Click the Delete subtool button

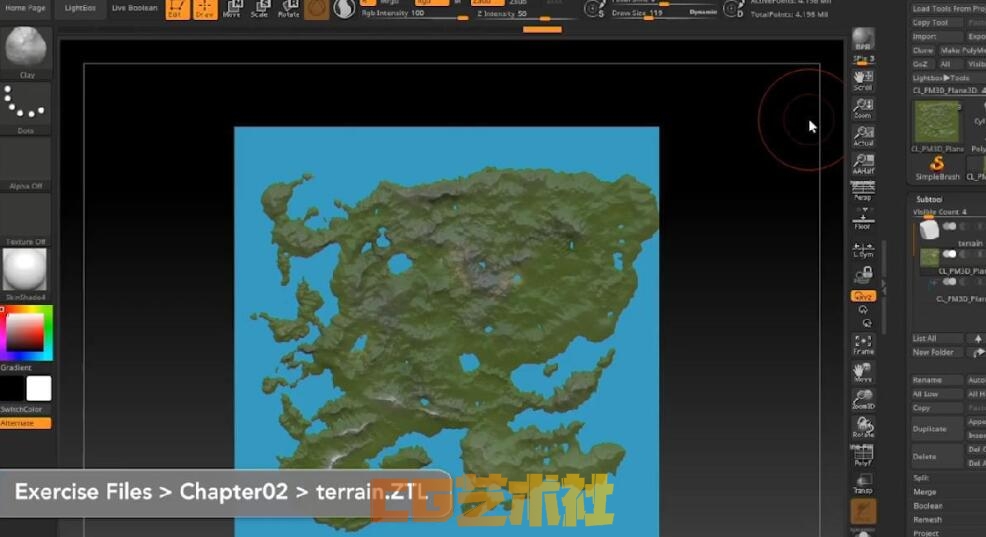(x=937, y=457)
